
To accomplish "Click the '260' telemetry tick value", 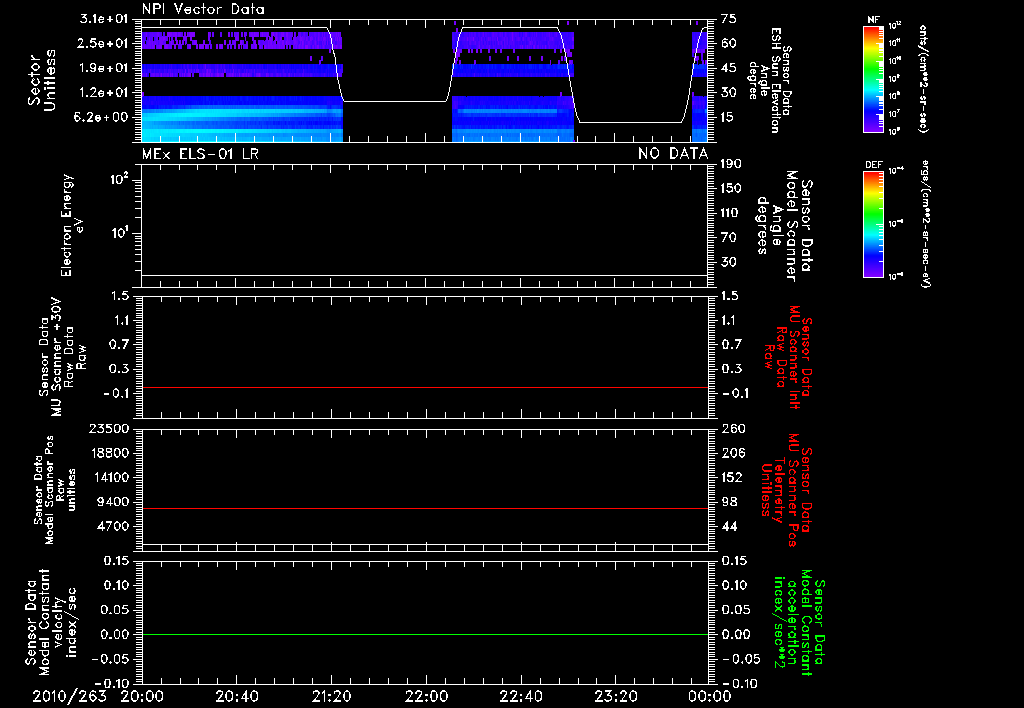I will click(x=733, y=428).
